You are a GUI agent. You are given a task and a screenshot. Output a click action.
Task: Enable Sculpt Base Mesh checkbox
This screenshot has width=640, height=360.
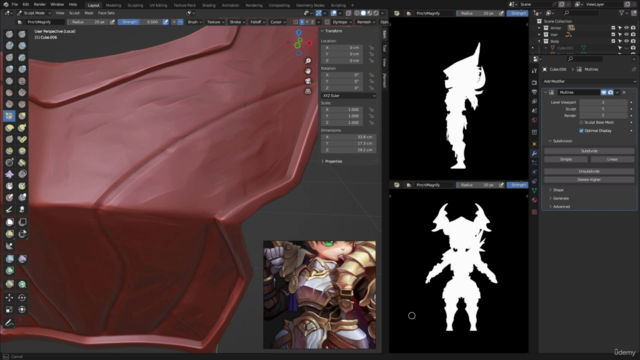coord(581,122)
